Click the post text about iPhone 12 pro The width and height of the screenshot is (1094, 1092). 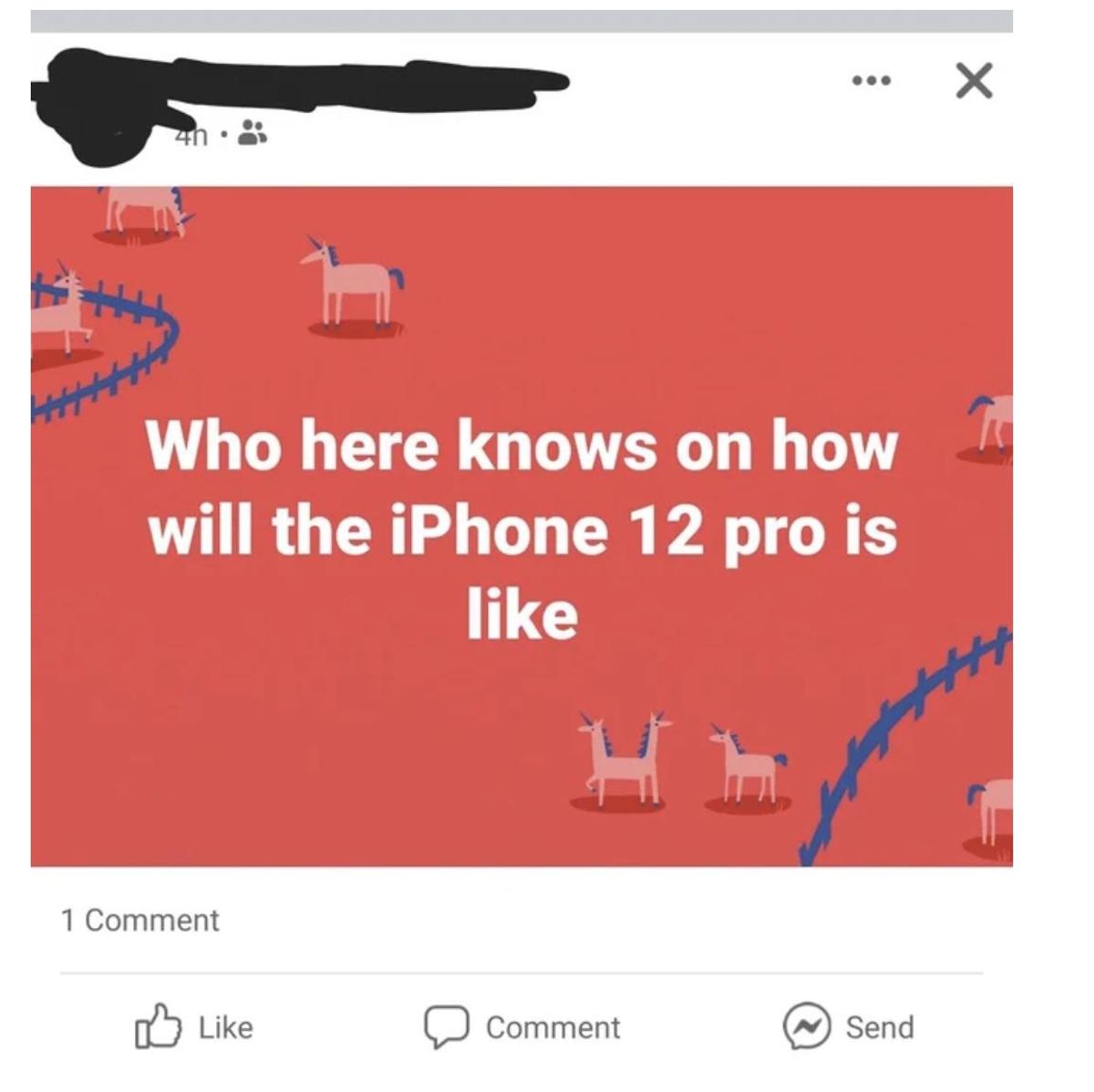coord(523,530)
